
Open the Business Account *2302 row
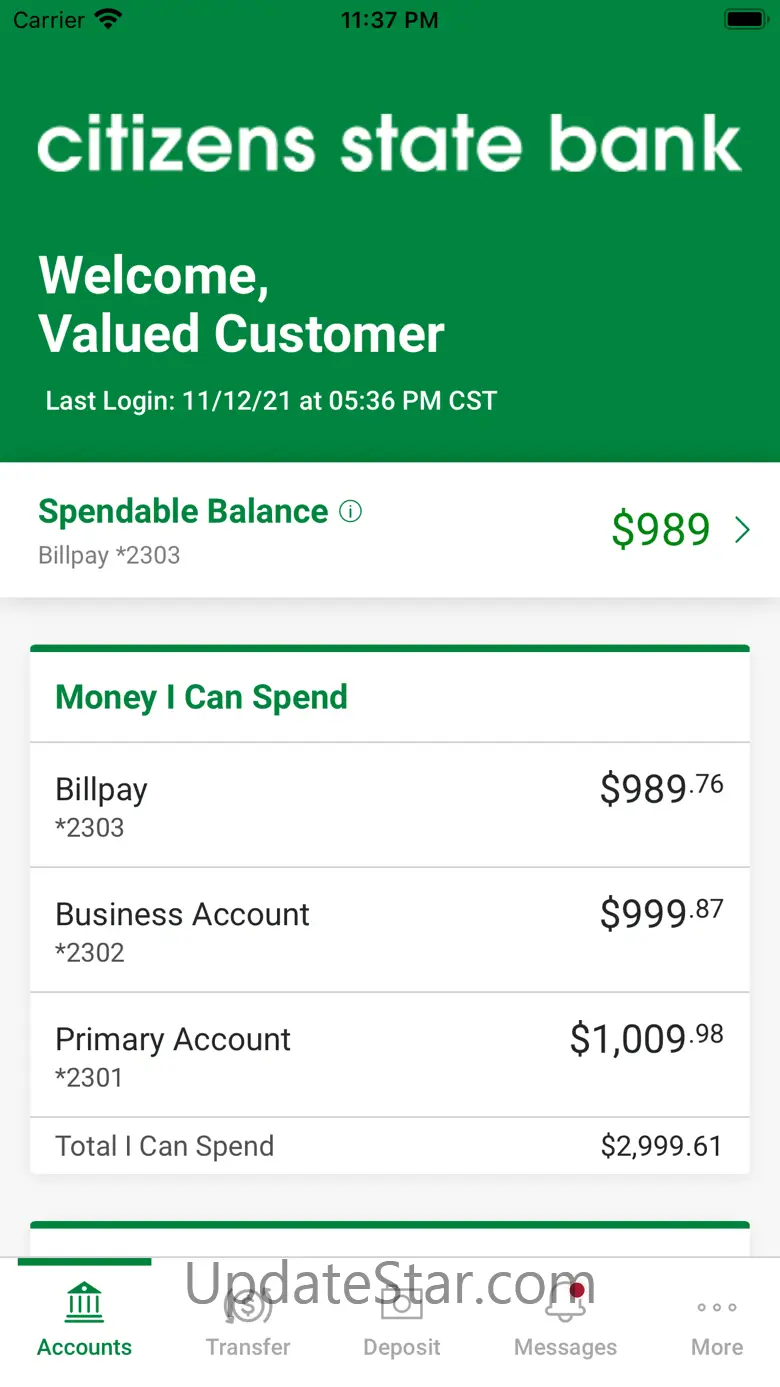coord(390,930)
